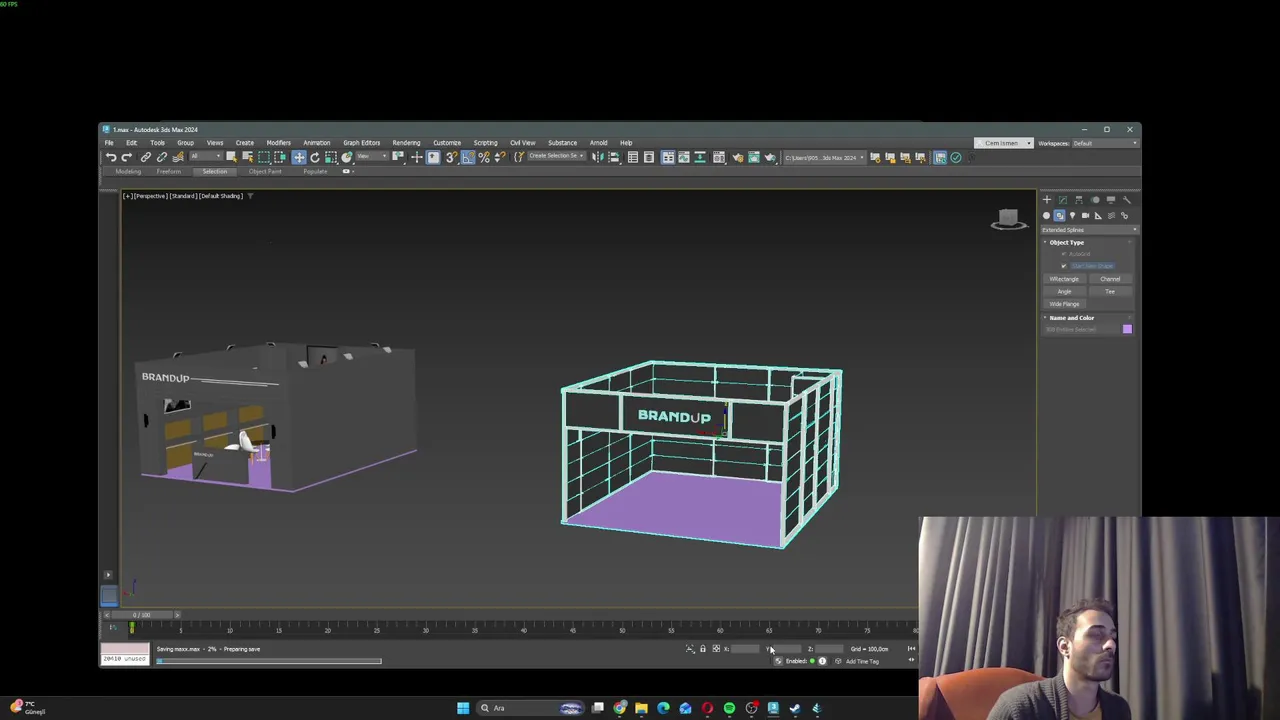The height and width of the screenshot is (720, 1280).
Task: Select Geometry category sphere icon
Action: 1046,216
